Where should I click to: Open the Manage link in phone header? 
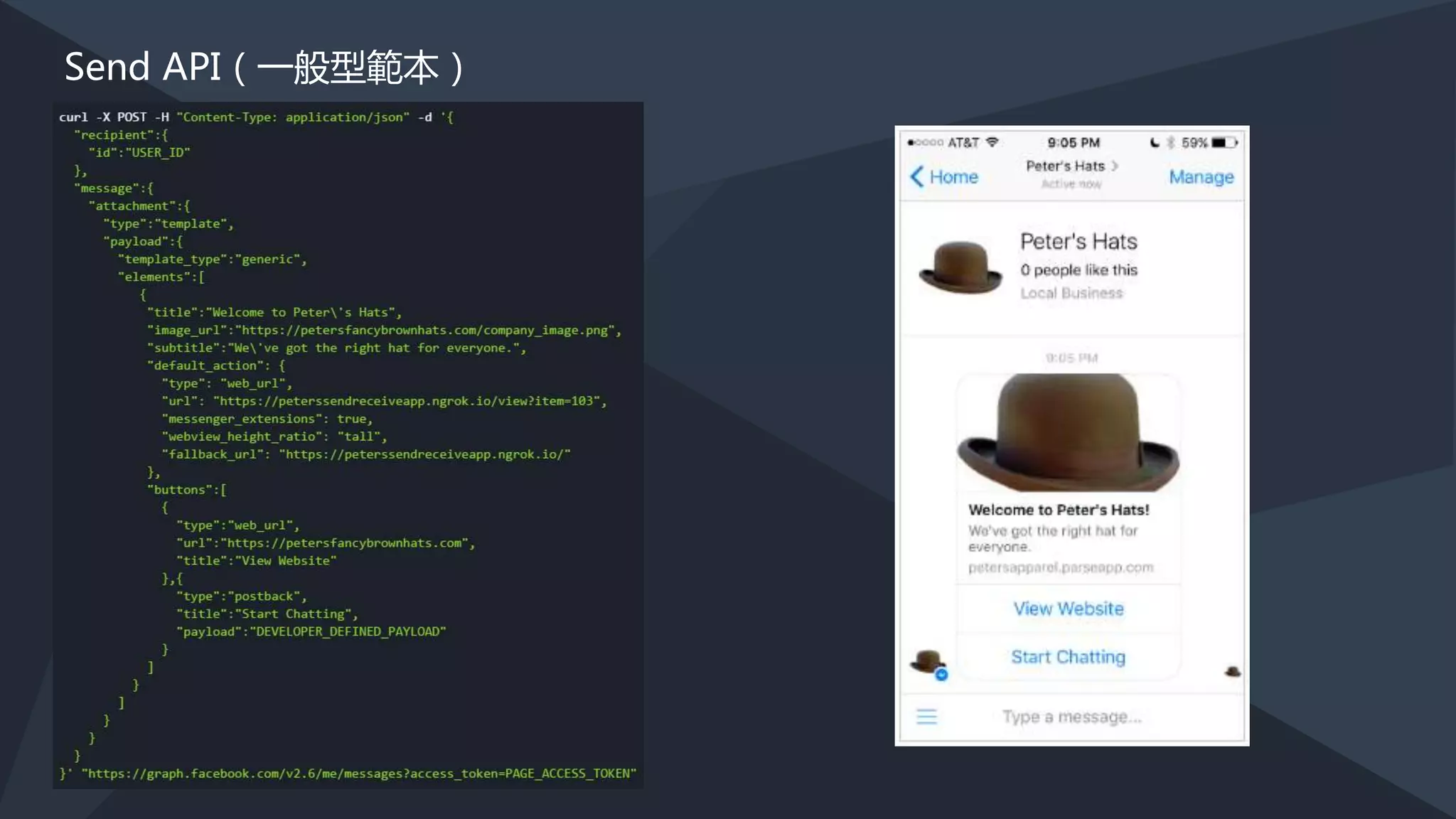coord(1201,176)
